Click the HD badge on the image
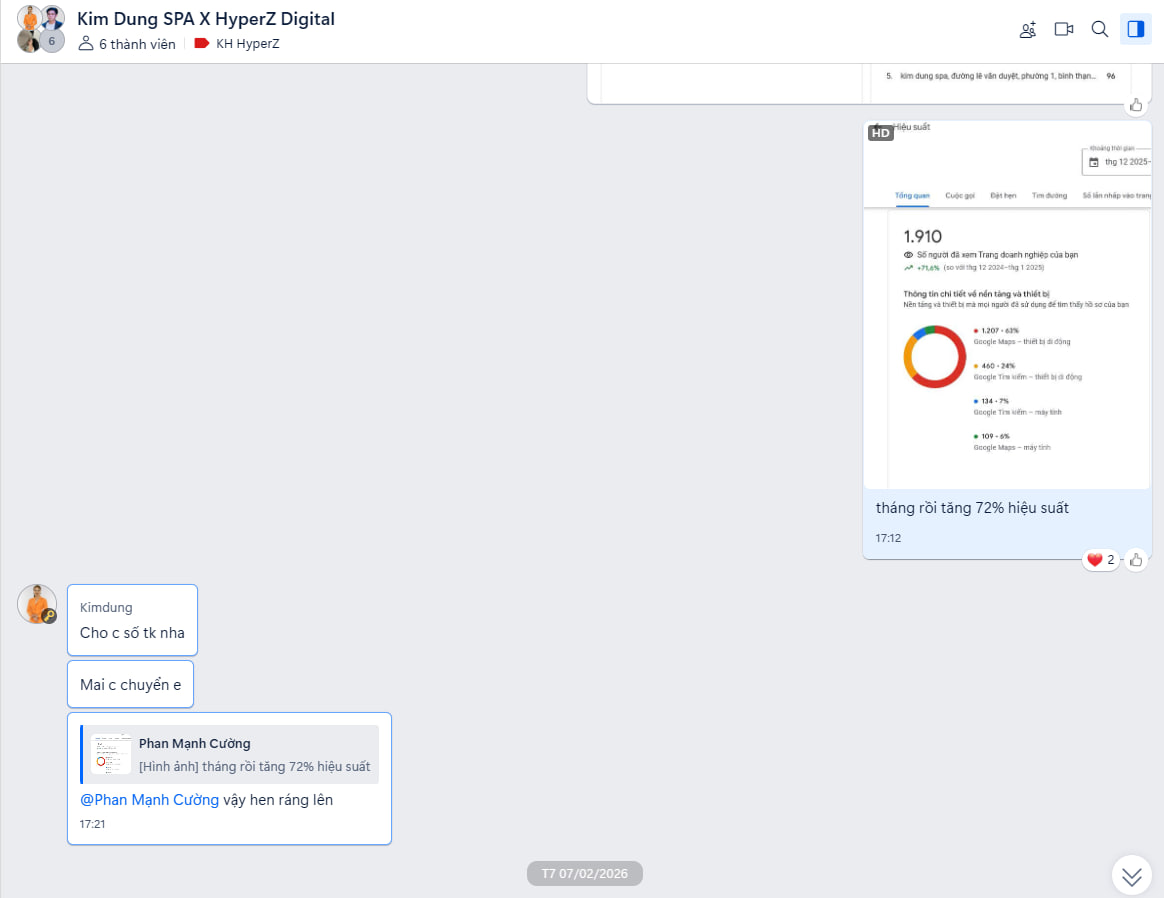 (x=880, y=133)
